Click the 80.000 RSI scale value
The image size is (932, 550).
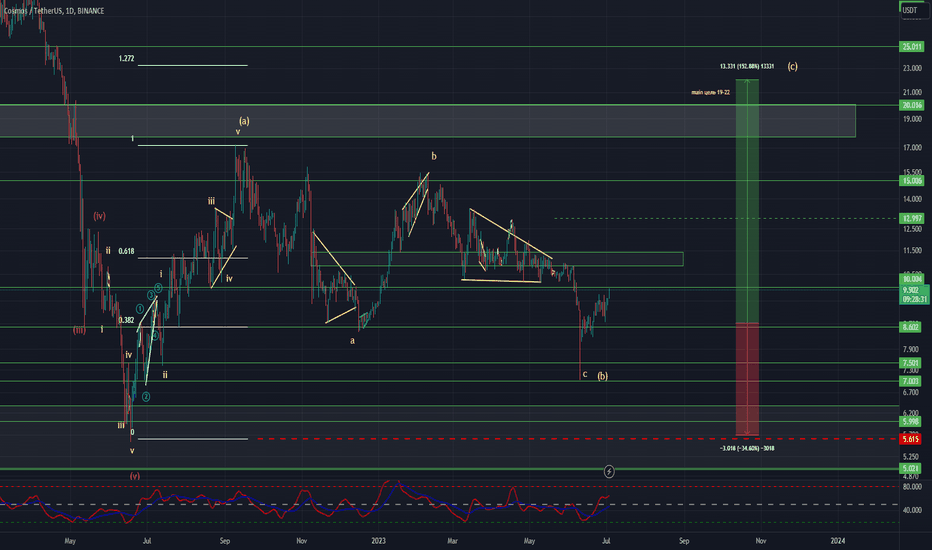point(912,486)
